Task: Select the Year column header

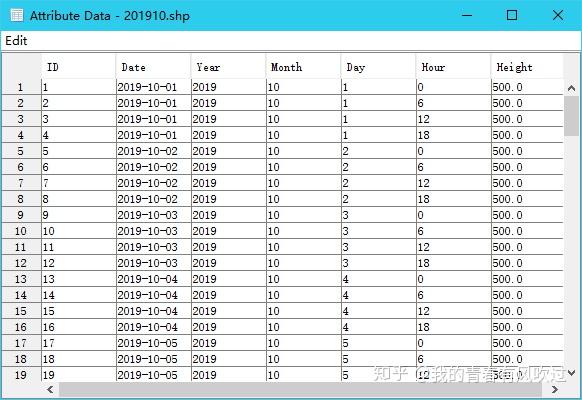Action: point(229,67)
